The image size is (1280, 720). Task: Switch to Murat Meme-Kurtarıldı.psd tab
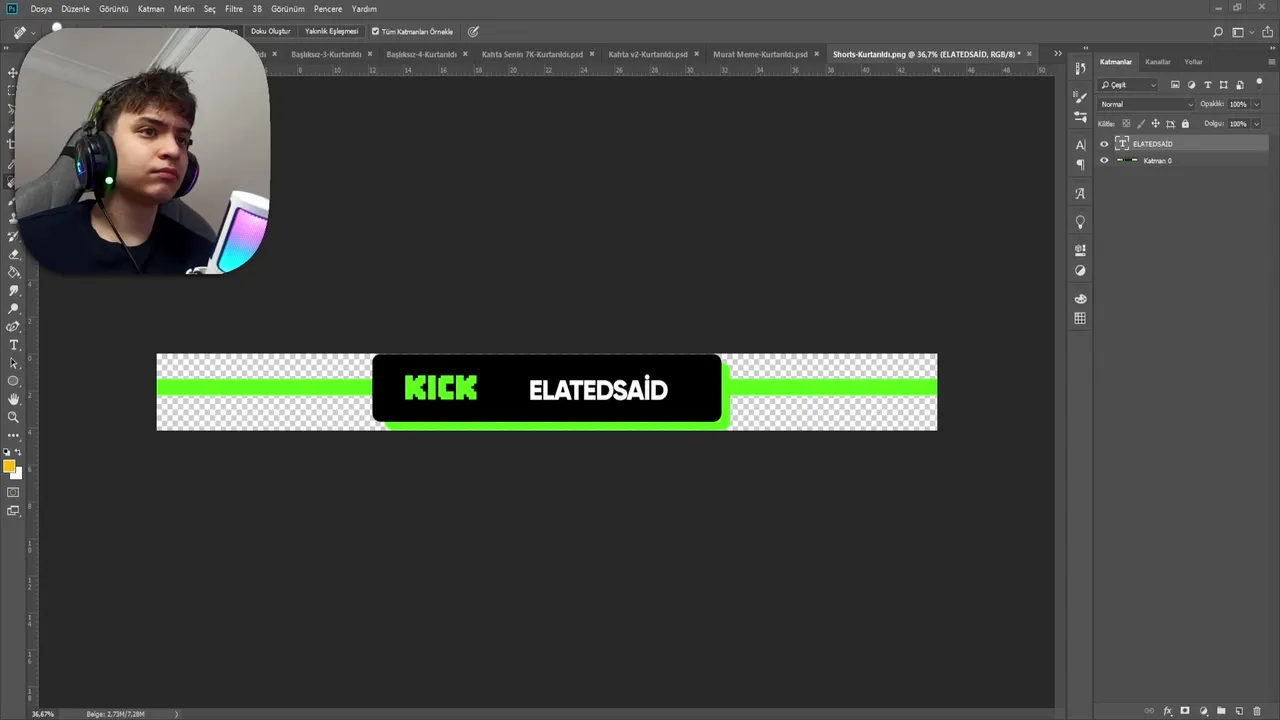click(x=760, y=54)
